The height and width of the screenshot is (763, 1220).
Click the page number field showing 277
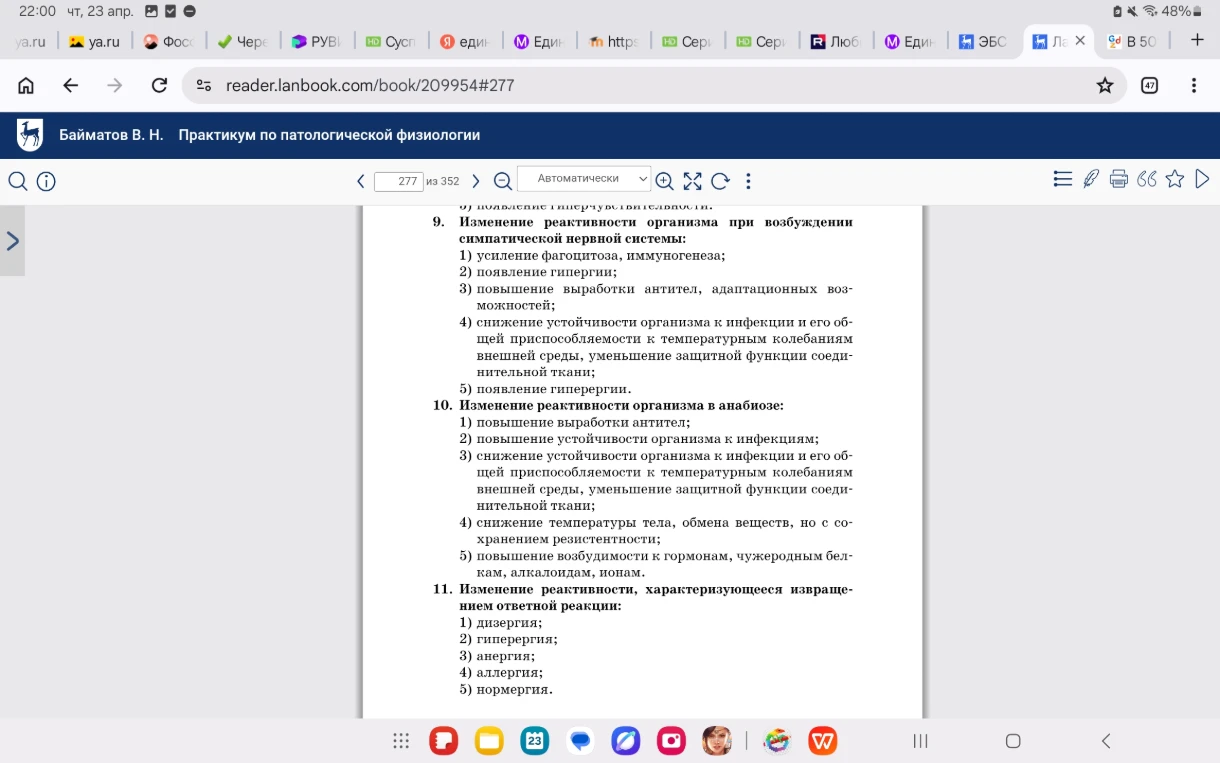pyautogui.click(x=398, y=181)
